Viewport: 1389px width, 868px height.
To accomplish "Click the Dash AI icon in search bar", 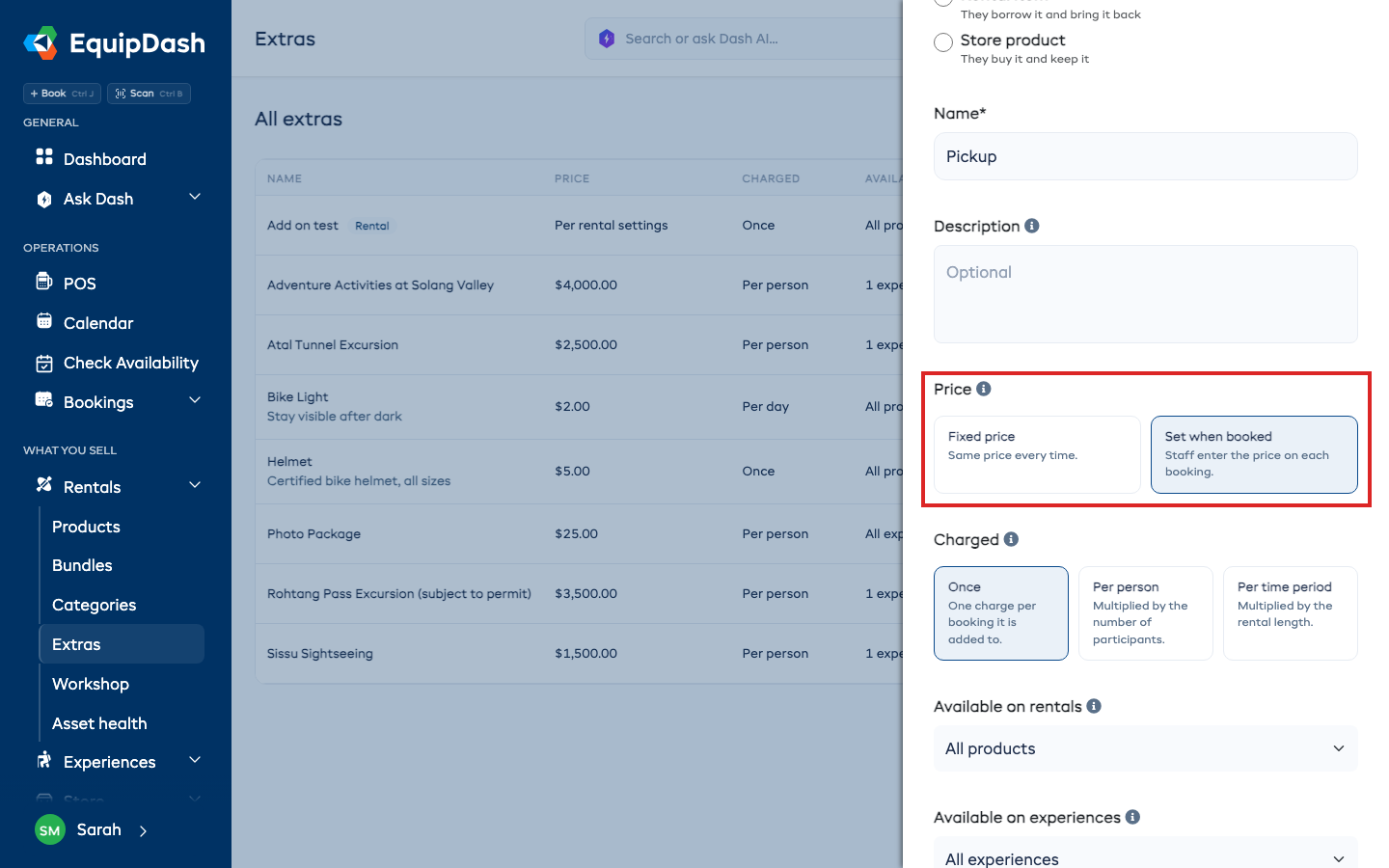I will [607, 39].
